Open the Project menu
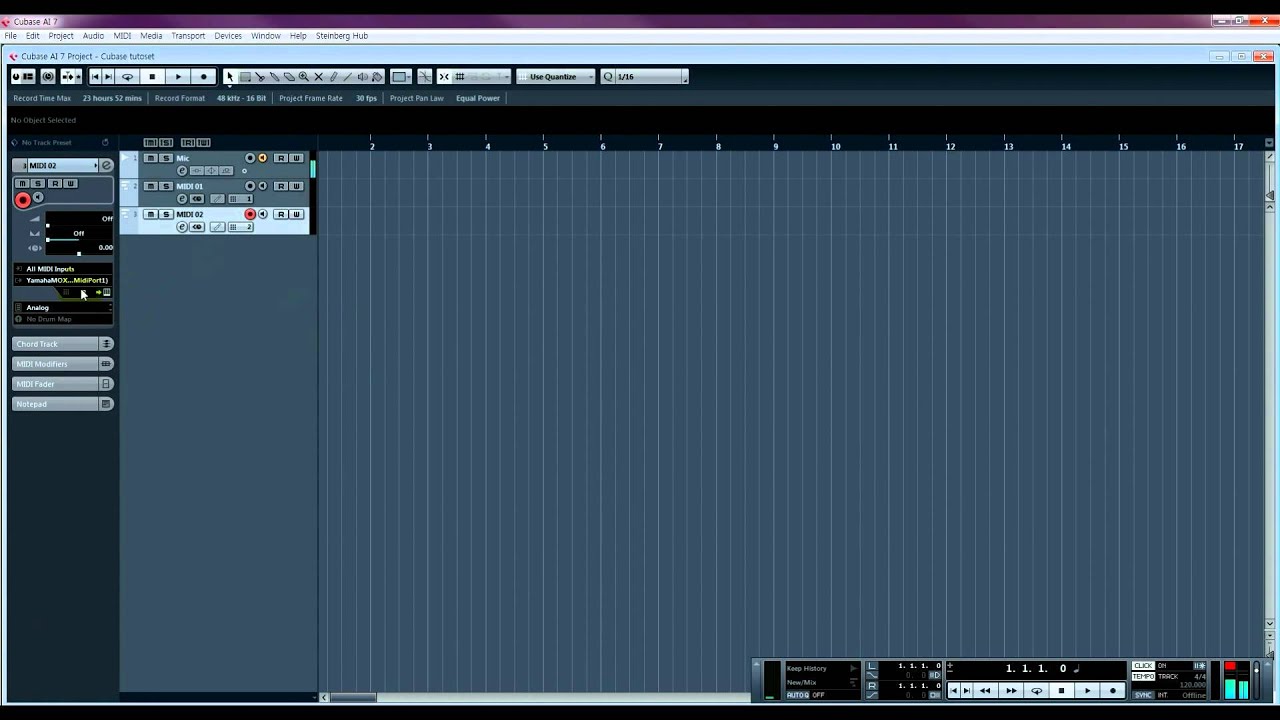Image resolution: width=1280 pixels, height=720 pixels. (x=61, y=35)
